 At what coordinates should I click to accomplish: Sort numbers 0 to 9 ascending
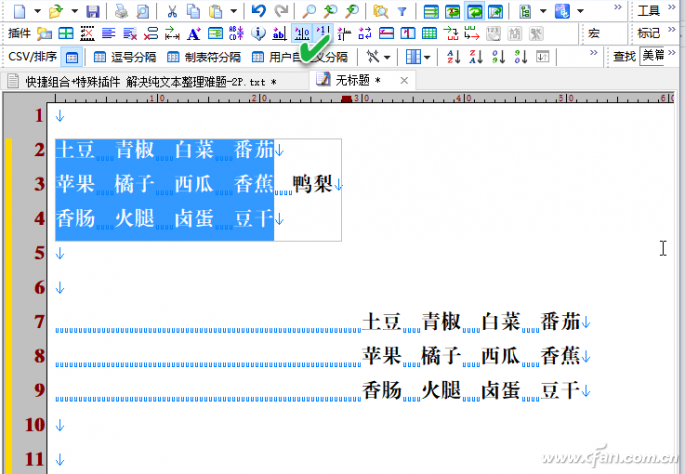[x=498, y=57]
